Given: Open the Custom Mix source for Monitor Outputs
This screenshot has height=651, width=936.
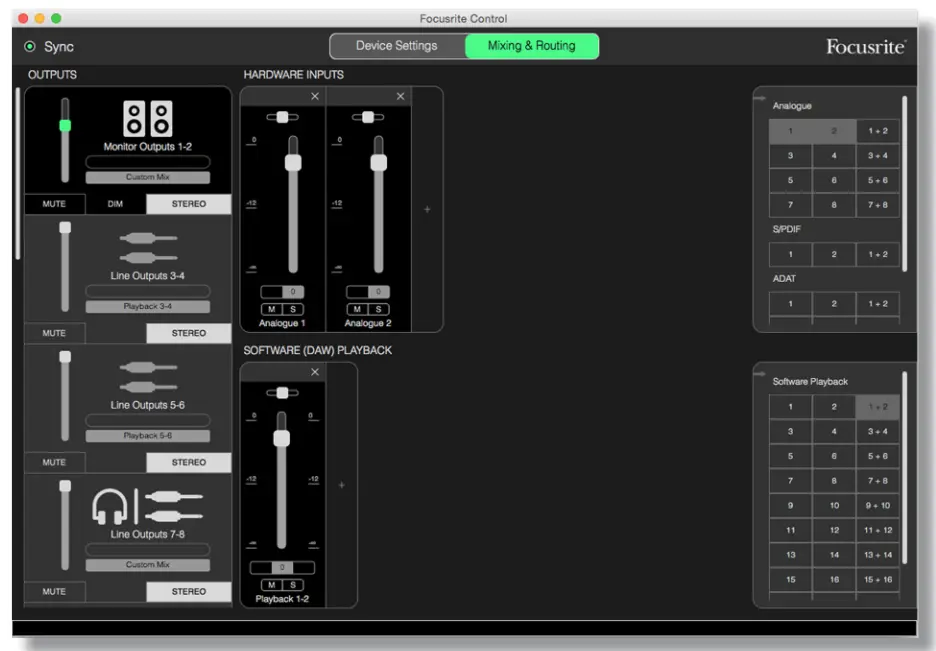Looking at the screenshot, I should 147,177.
